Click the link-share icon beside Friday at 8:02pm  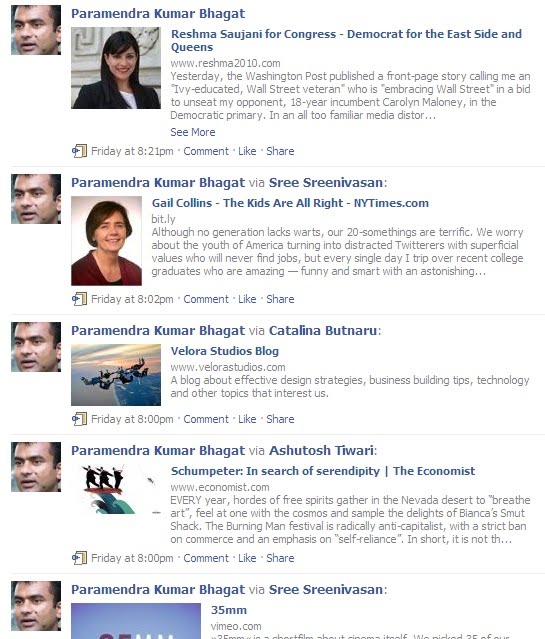coord(79,299)
